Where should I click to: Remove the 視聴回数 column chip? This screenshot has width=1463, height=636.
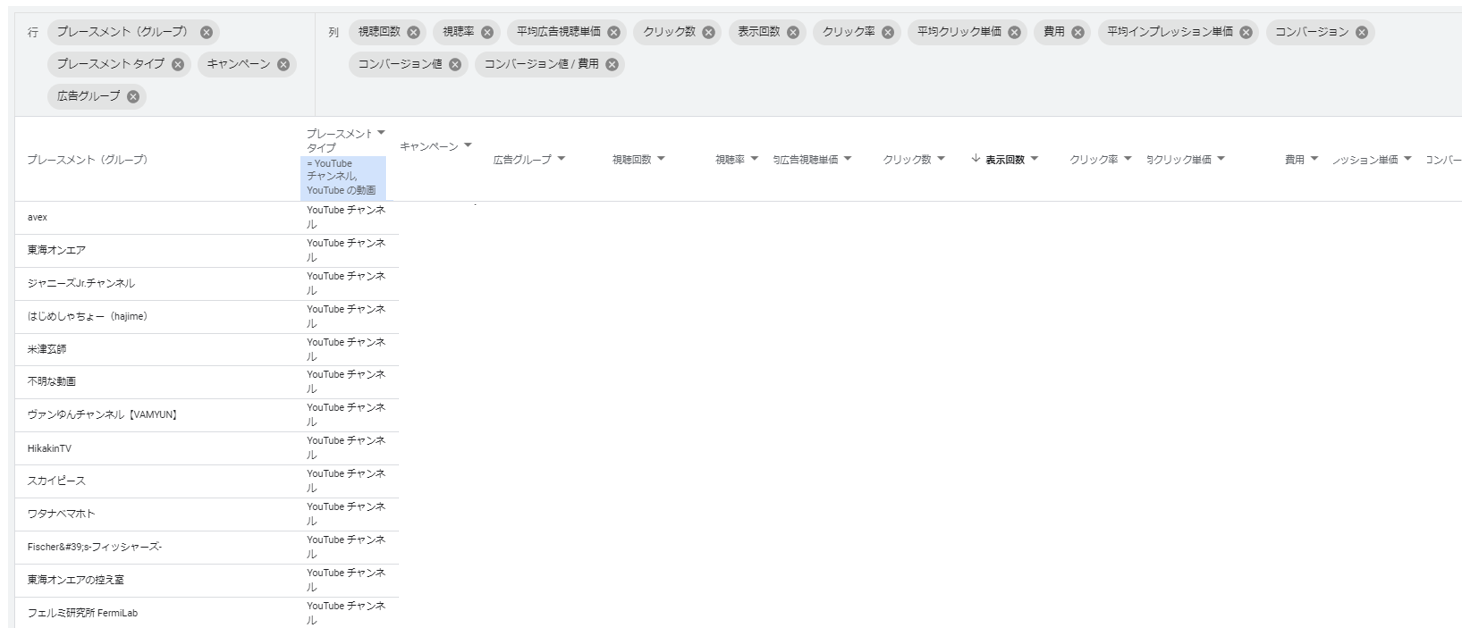(x=414, y=32)
